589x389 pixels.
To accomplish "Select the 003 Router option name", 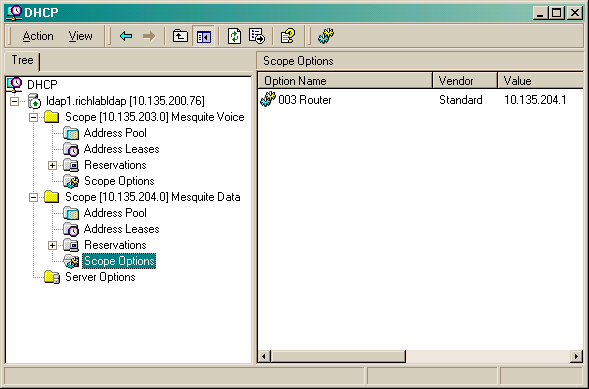I will (x=305, y=100).
